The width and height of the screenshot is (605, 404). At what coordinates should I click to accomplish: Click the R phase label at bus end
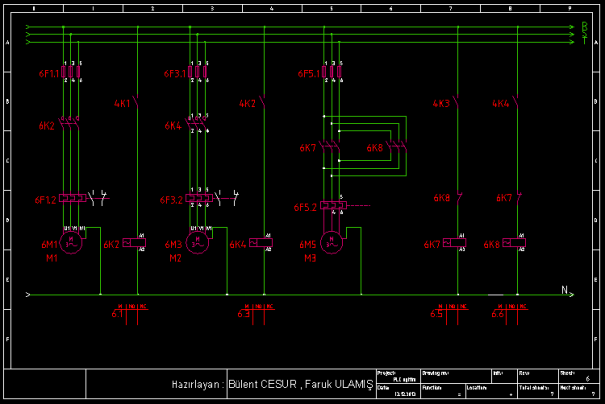point(585,26)
